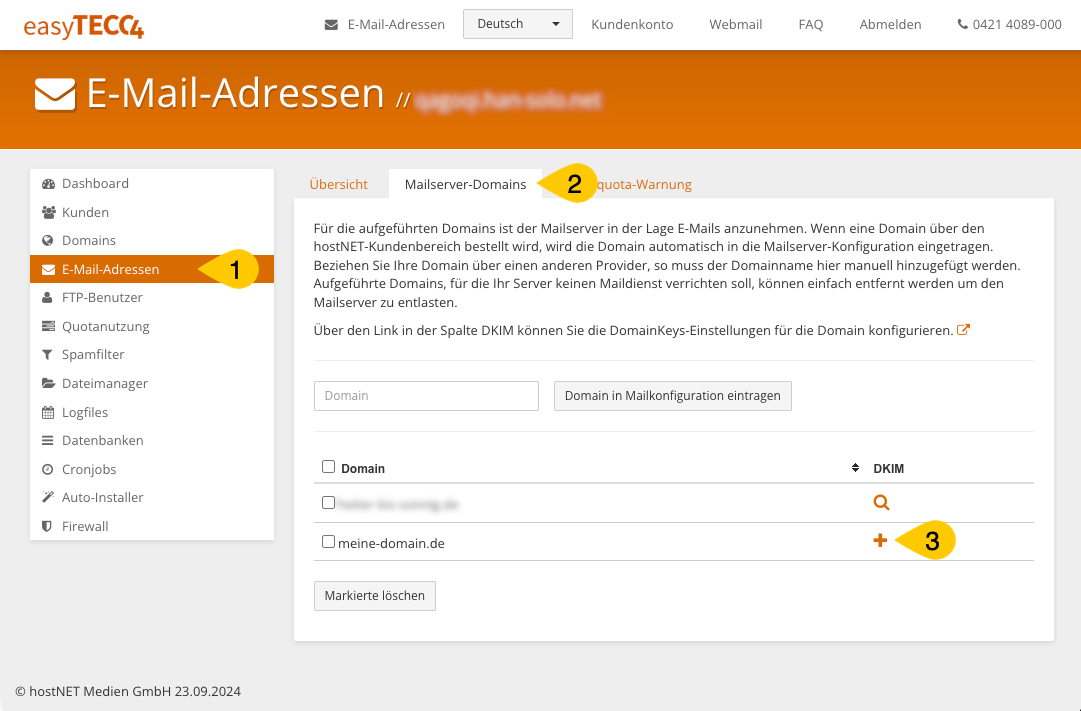
Task: Click the orange plus DKIM icon for meine-domain.de
Action: (x=880, y=541)
